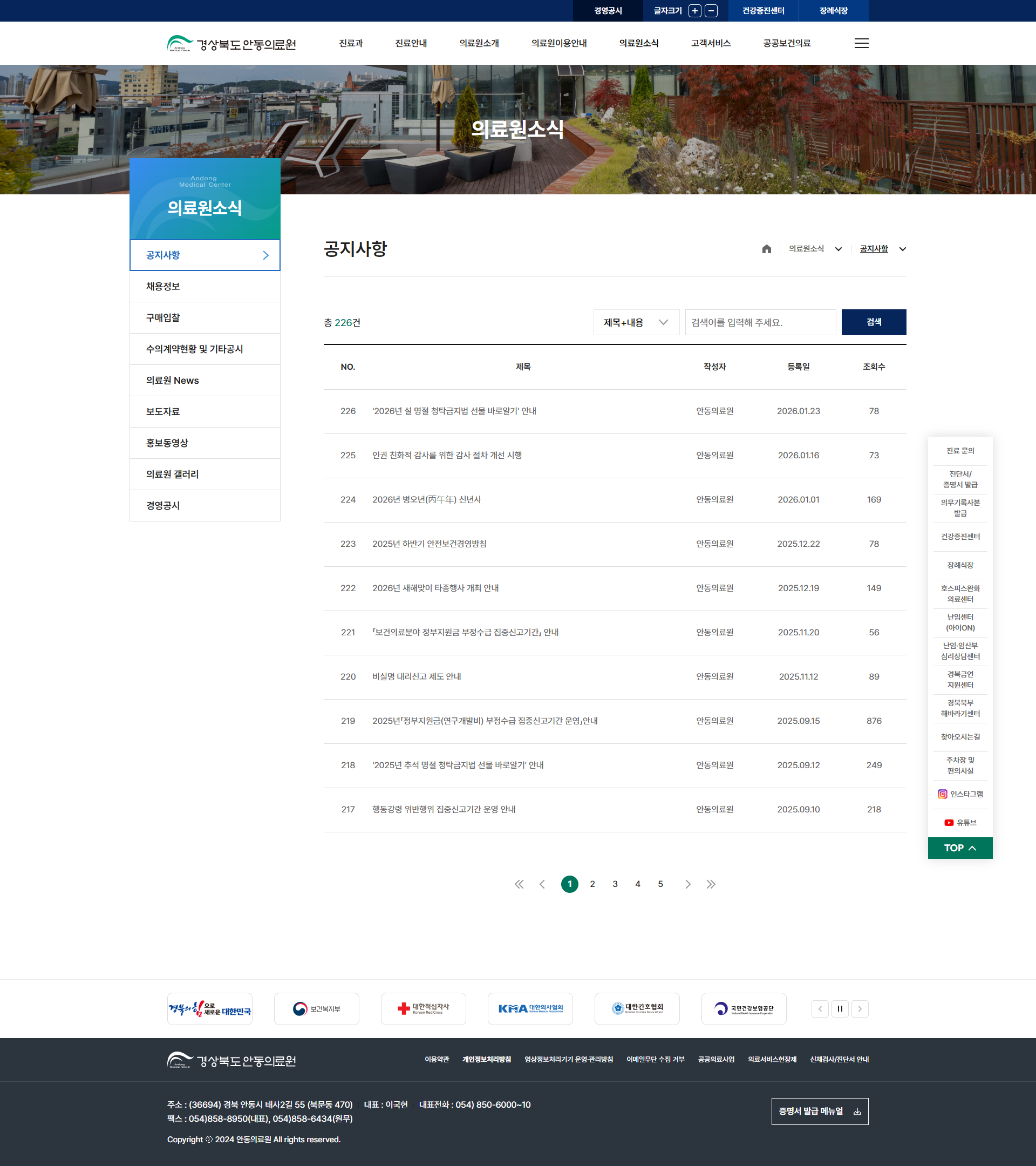Show next partner banner

click(x=860, y=1008)
